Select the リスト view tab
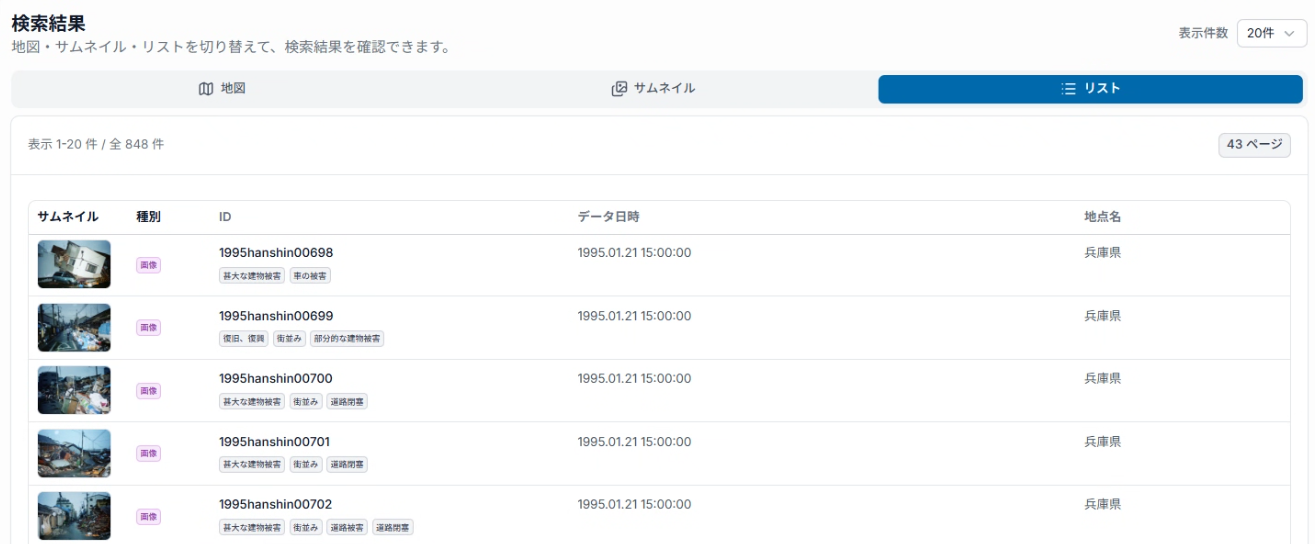Screen dimensions: 1315x544 [x=1090, y=89]
